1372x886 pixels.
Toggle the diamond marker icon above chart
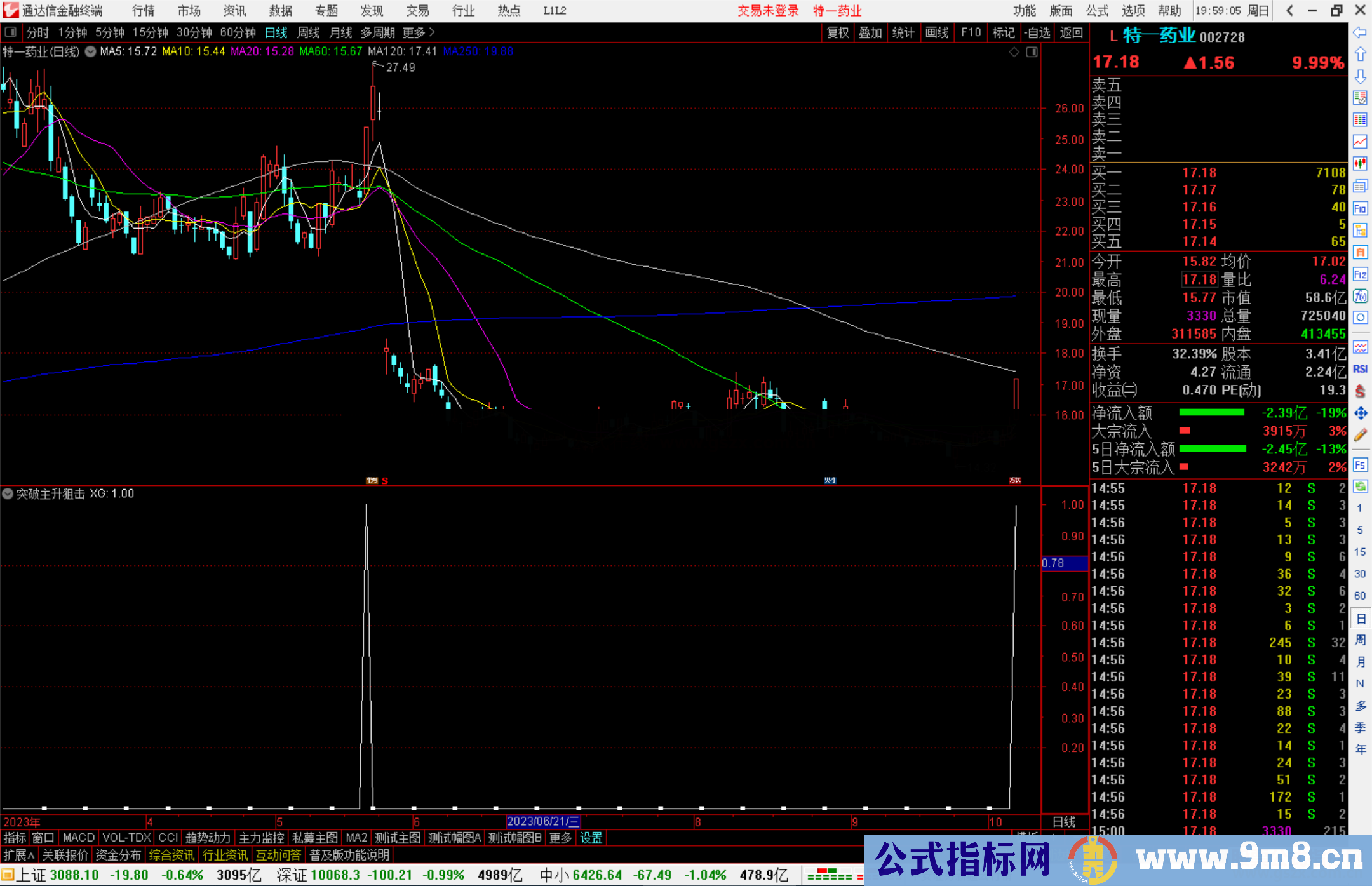click(x=1014, y=52)
